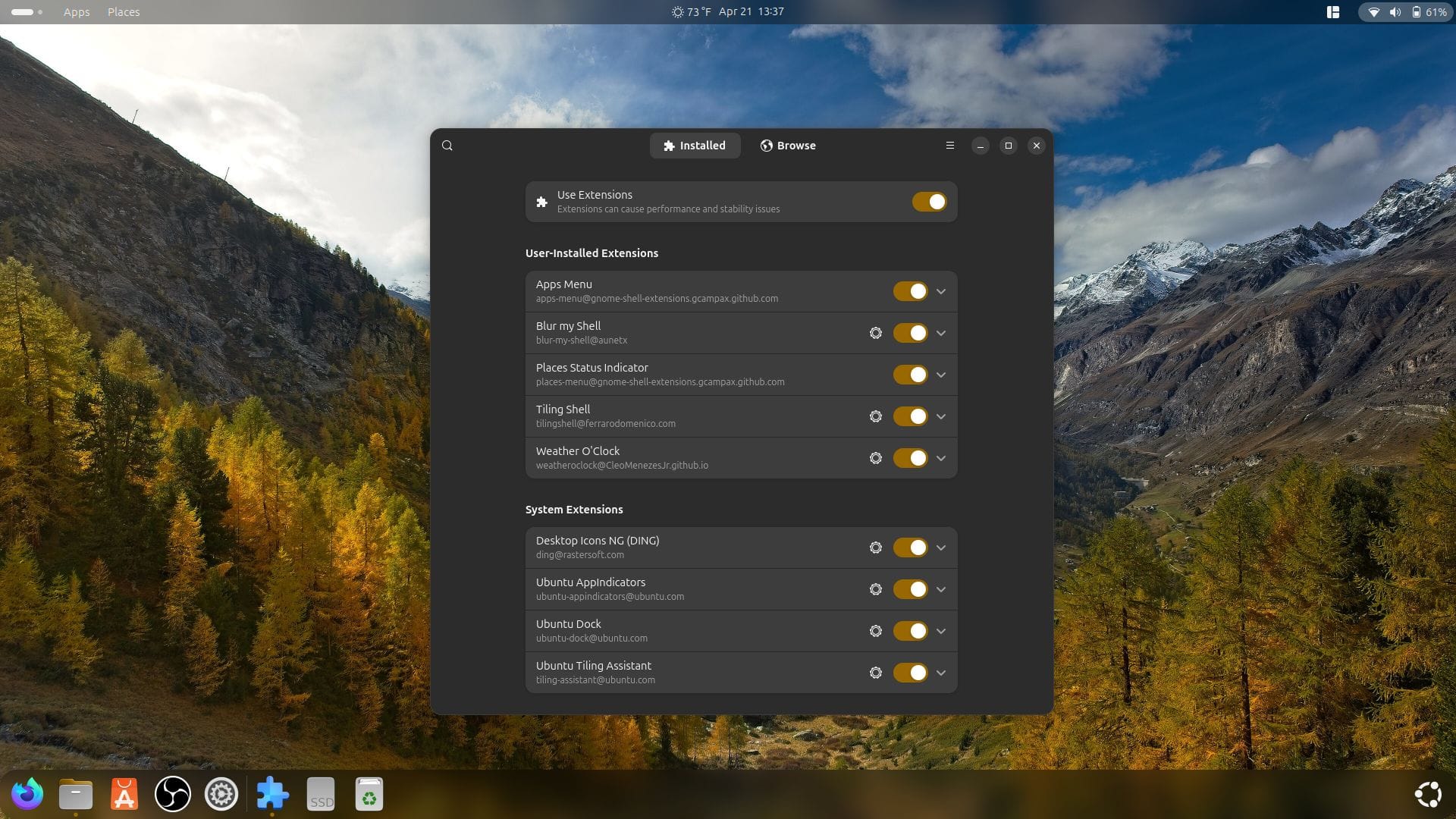Open Tiling Shell settings gear

click(x=876, y=416)
